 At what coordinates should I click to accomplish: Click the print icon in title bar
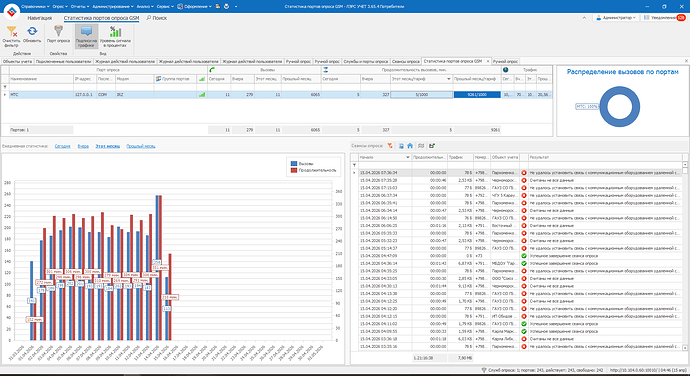pos(227,7)
